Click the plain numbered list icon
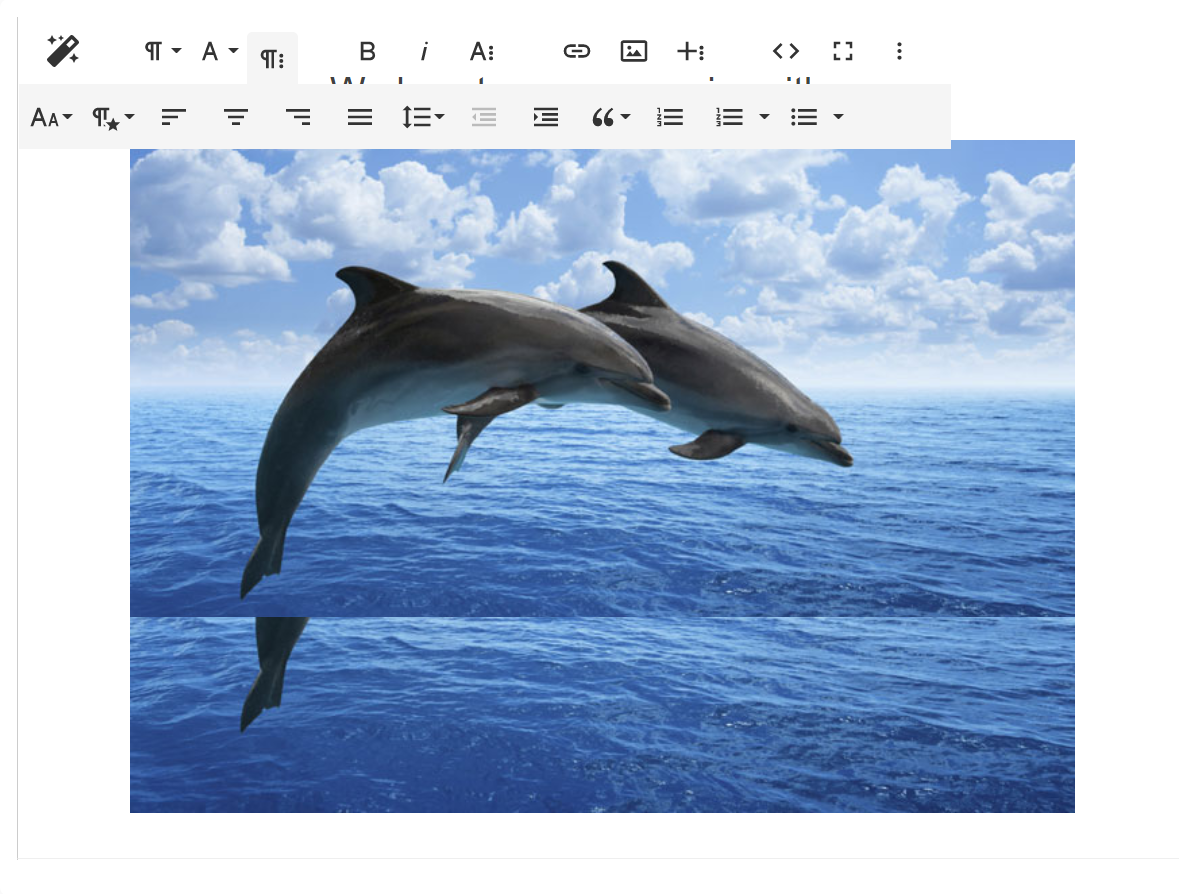 (670, 117)
